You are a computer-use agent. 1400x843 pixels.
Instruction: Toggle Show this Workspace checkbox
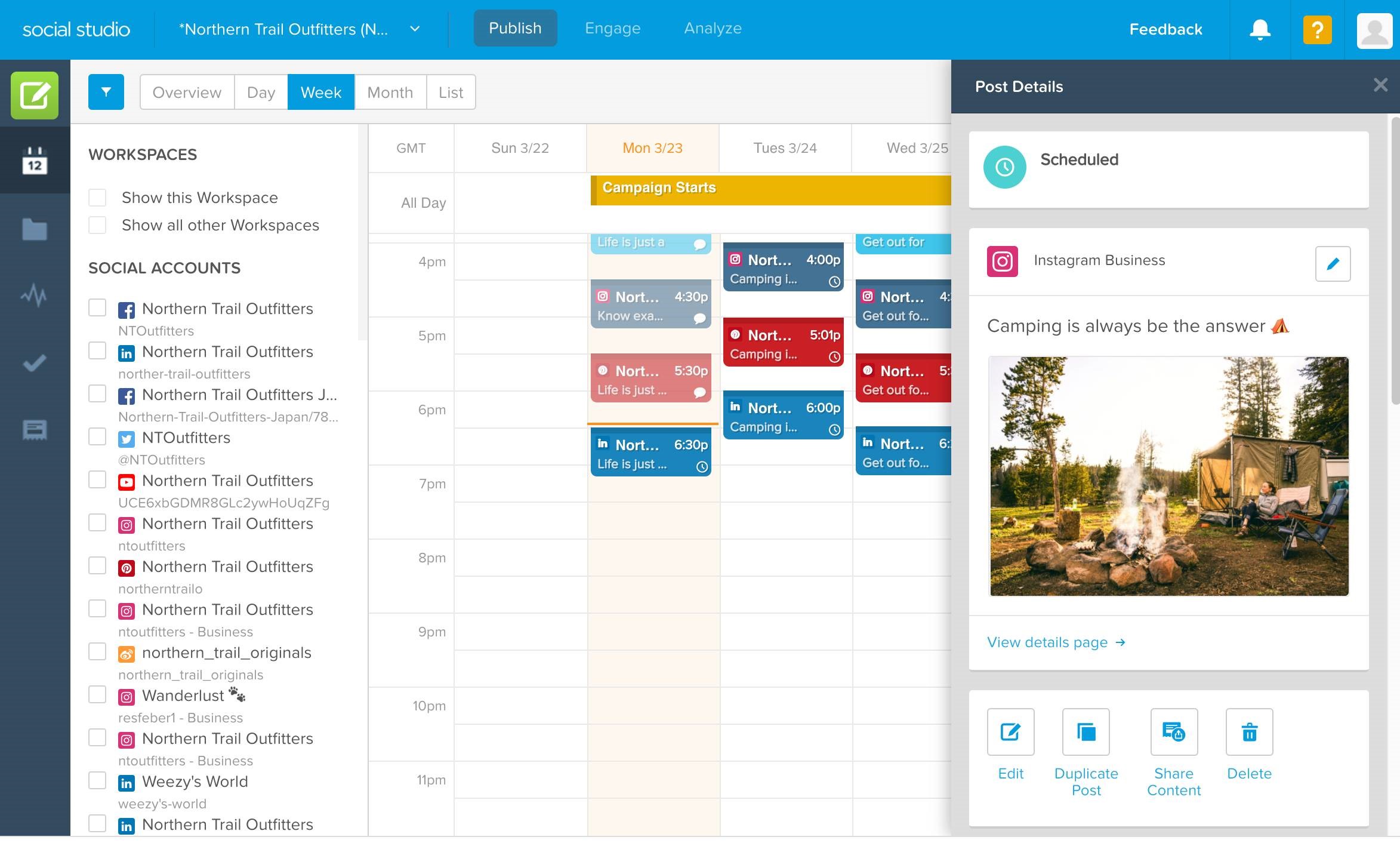(97, 196)
